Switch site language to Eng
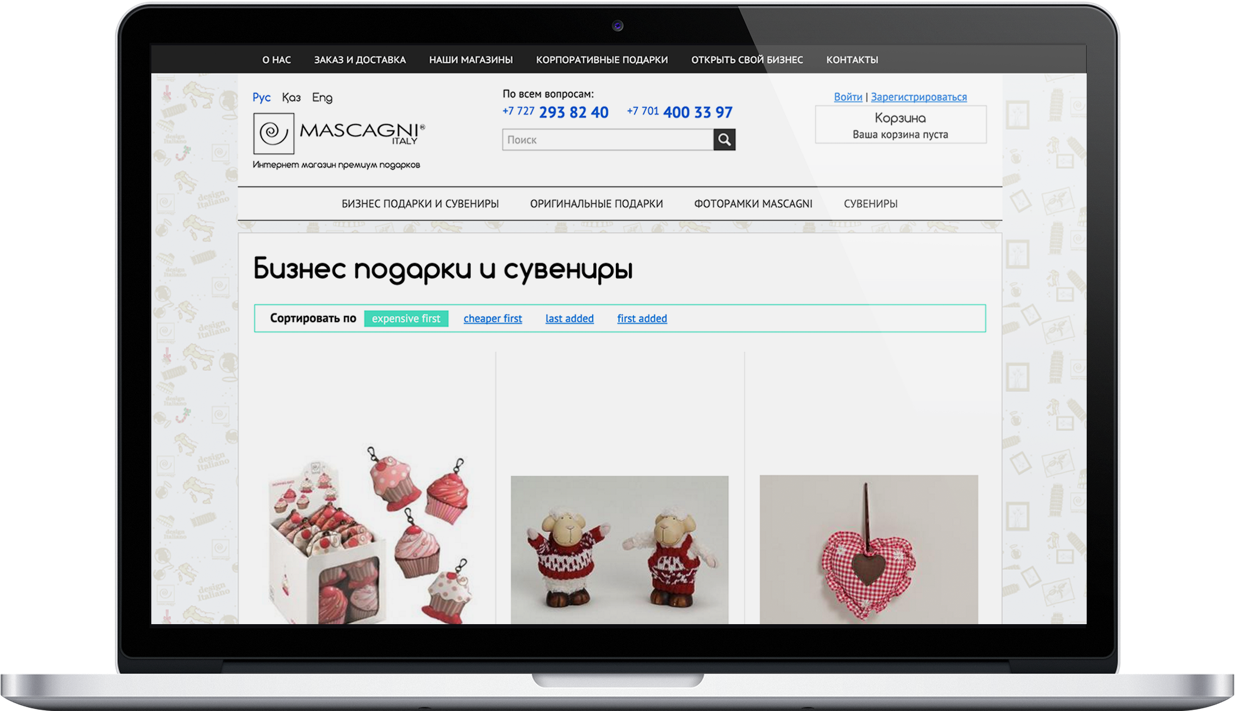This screenshot has height=711, width=1235. pos(322,98)
